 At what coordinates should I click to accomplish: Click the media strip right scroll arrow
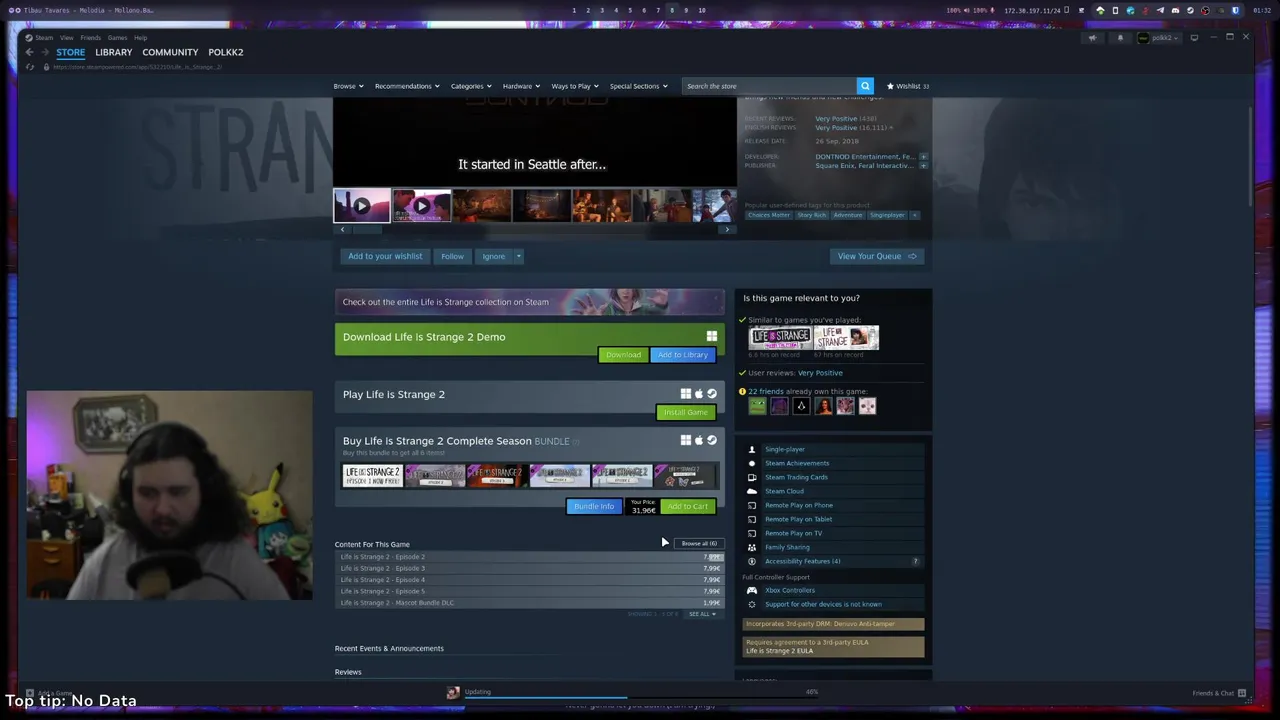(727, 230)
